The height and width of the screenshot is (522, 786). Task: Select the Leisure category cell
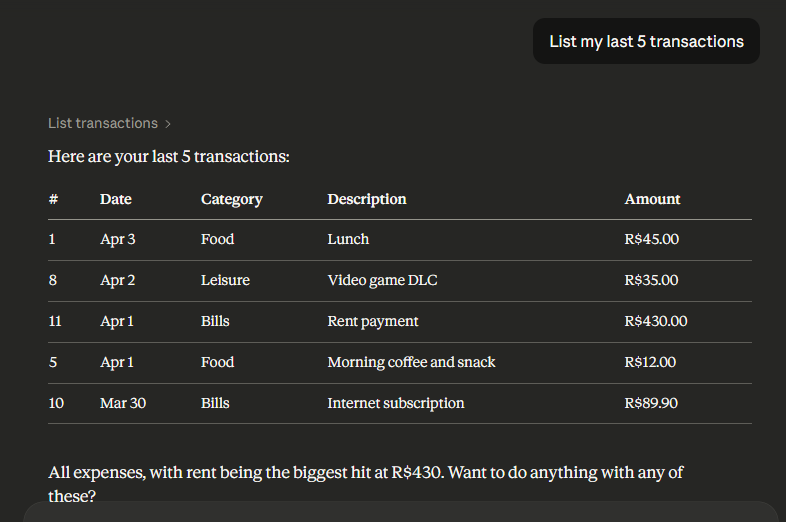pos(225,280)
